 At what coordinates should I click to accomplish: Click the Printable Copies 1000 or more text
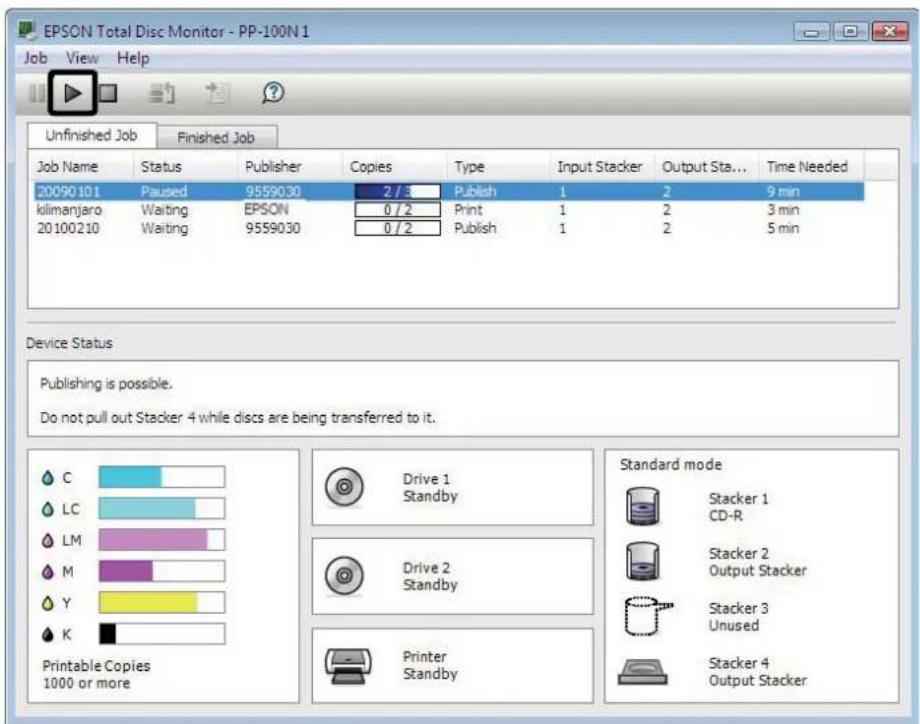click(96, 674)
